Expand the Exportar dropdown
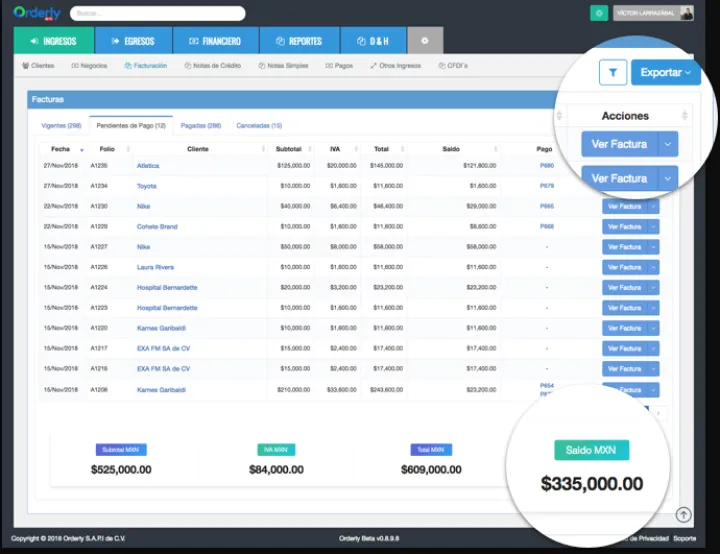The width and height of the screenshot is (720, 554). (665, 72)
